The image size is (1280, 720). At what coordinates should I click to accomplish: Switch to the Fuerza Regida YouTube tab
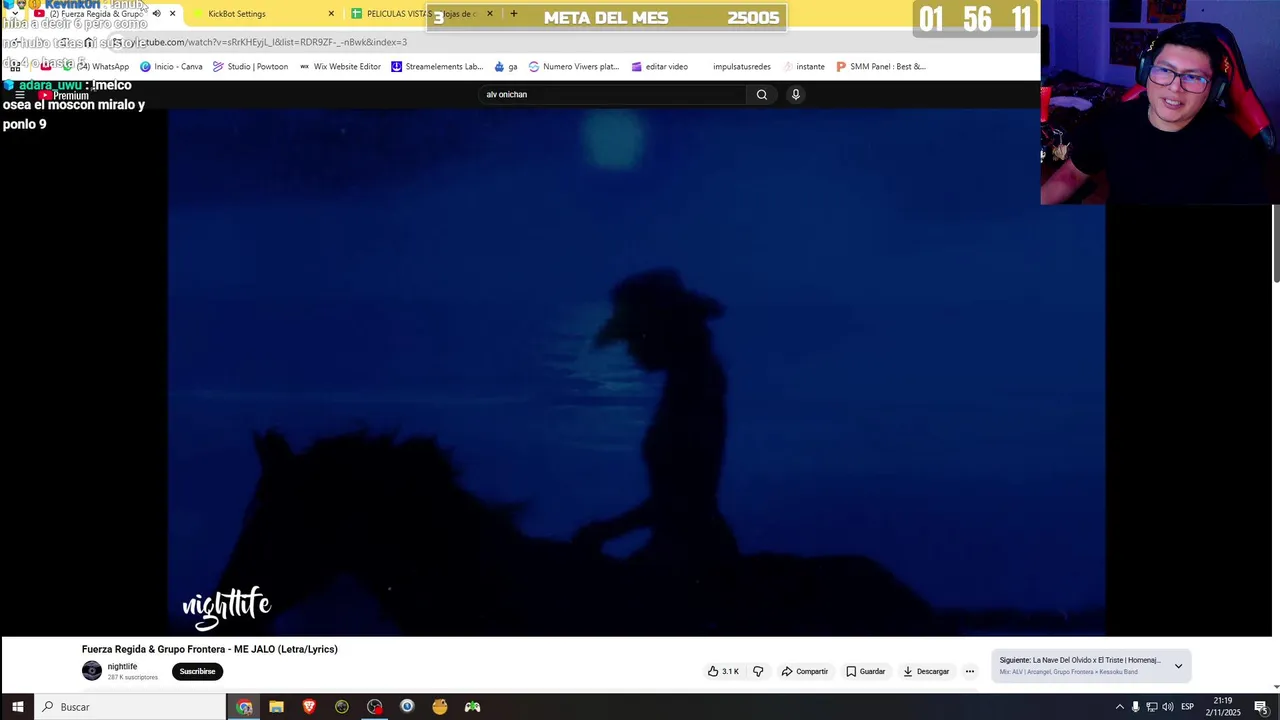[x=96, y=14]
